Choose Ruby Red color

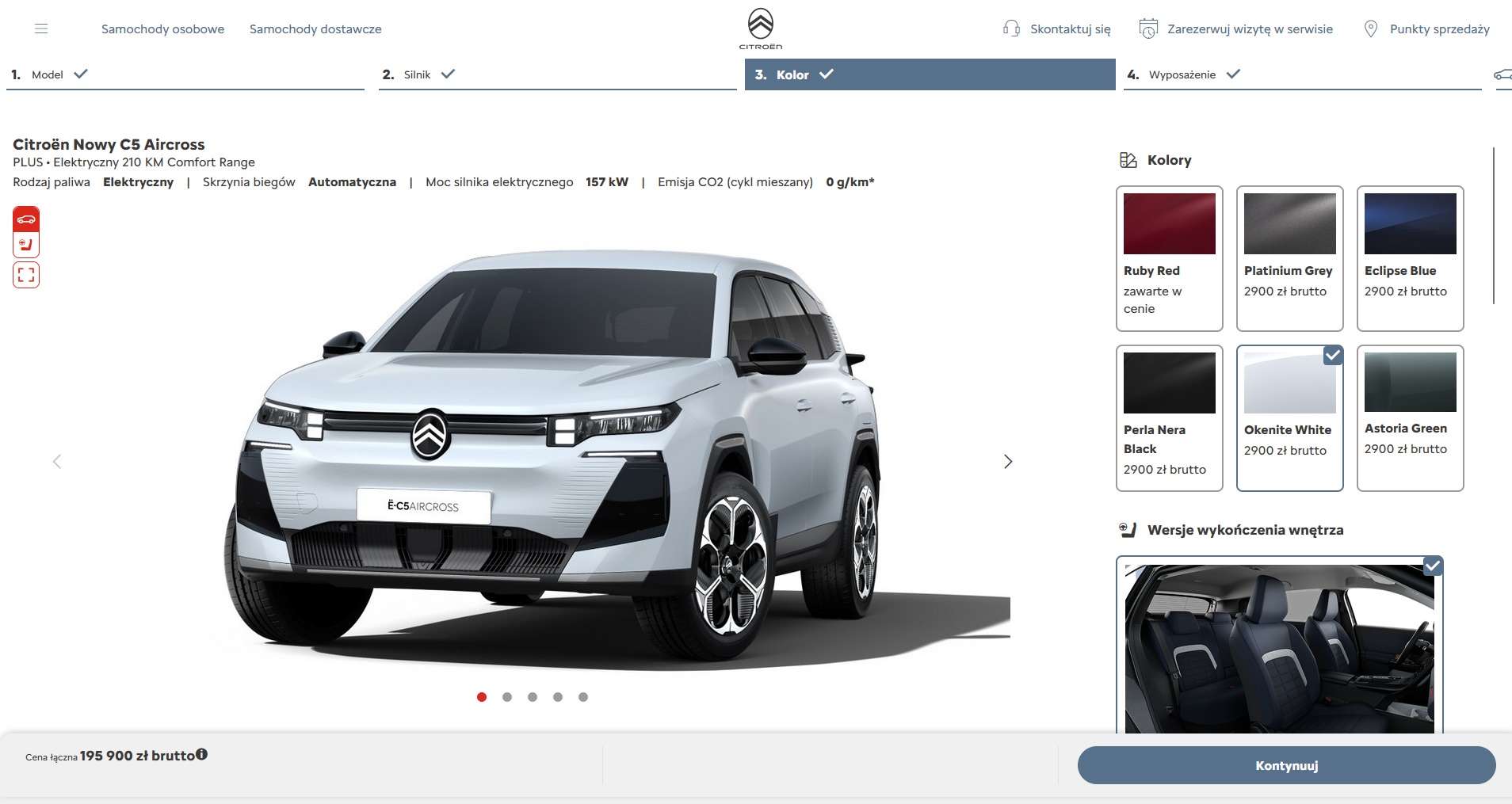tap(1170, 258)
